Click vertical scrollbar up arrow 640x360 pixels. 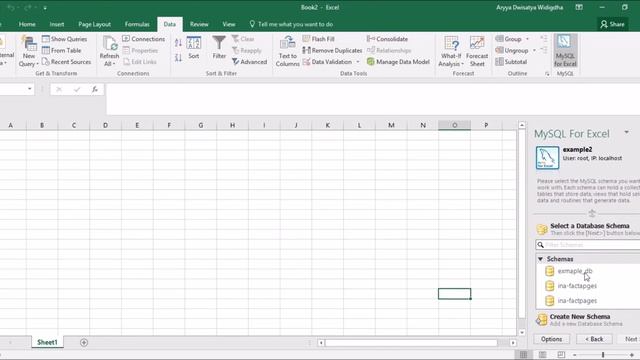pos(522,125)
